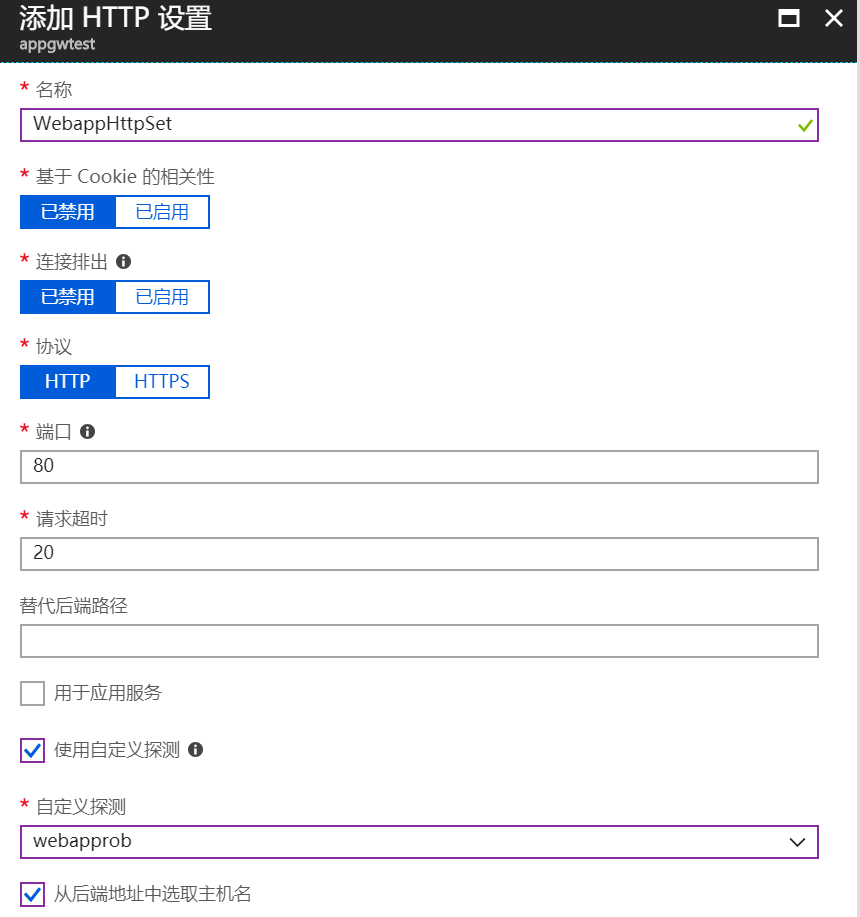Uncheck the 使用自定义探测 checkbox
This screenshot has width=860, height=917.
point(33,750)
